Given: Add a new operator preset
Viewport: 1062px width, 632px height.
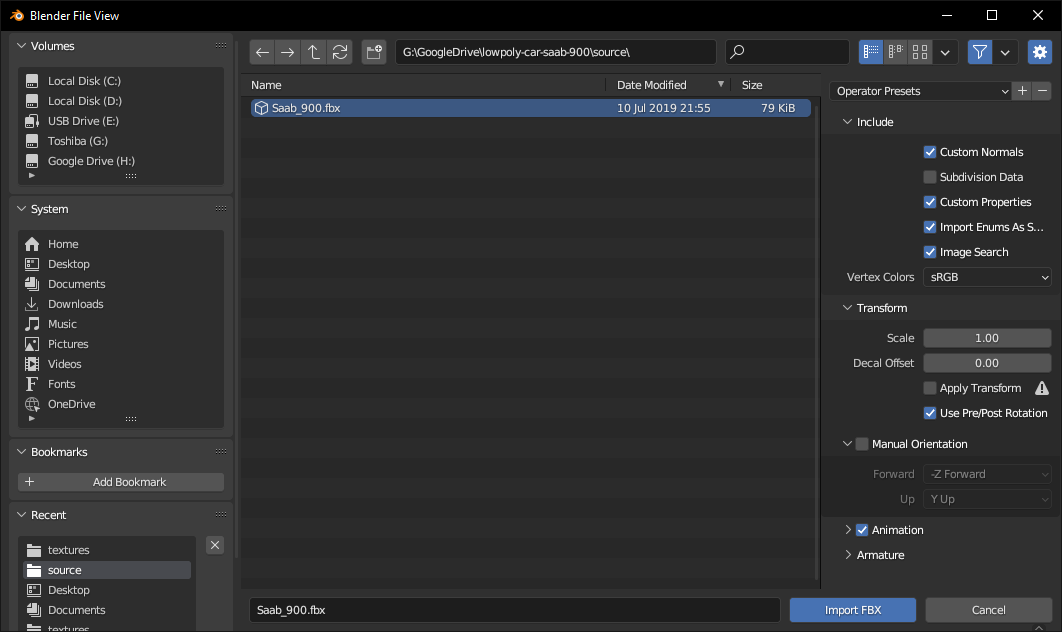Looking at the screenshot, I should click(1023, 91).
